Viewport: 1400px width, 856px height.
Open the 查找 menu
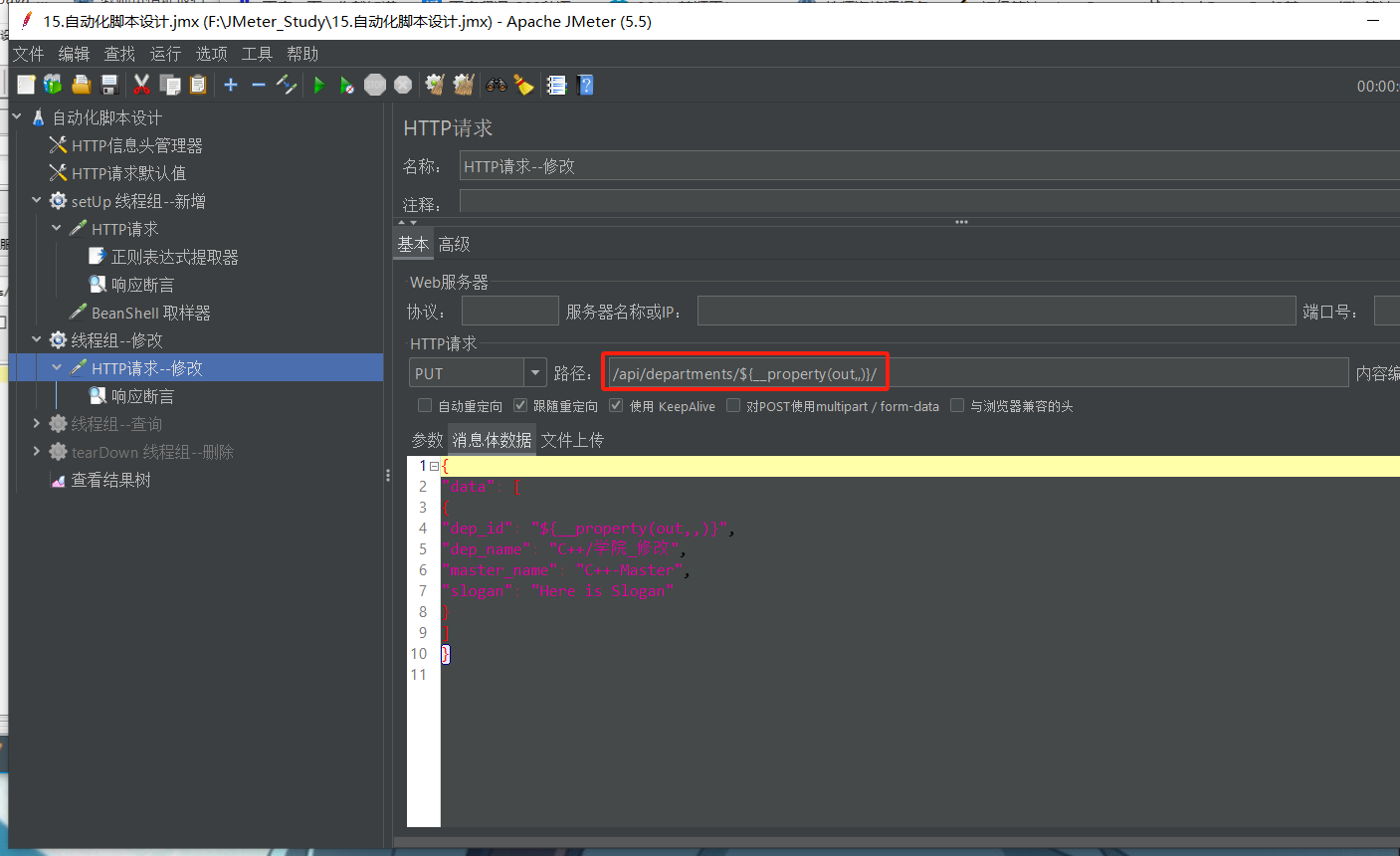click(x=119, y=54)
